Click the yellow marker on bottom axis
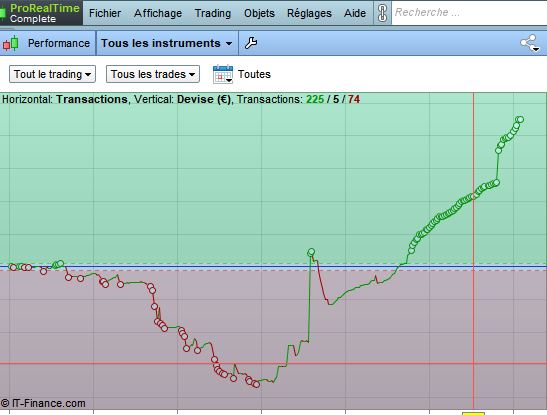This screenshot has height=415, width=547. [x=473, y=413]
